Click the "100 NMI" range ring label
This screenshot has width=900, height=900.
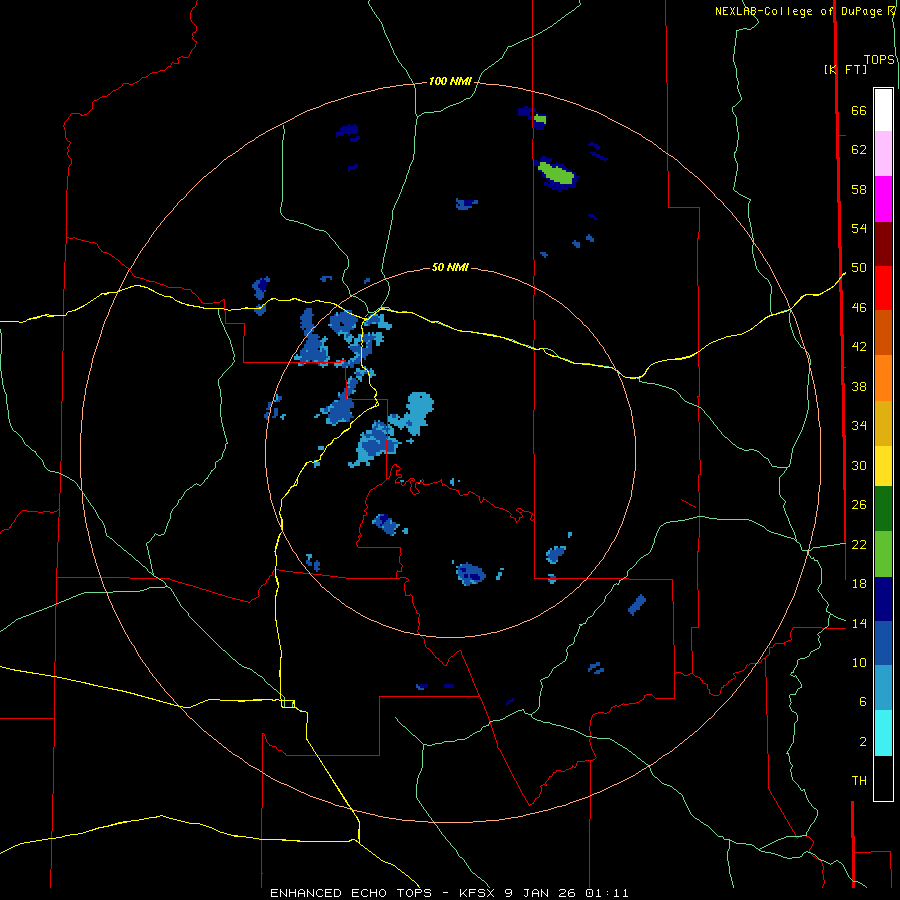pyautogui.click(x=450, y=82)
